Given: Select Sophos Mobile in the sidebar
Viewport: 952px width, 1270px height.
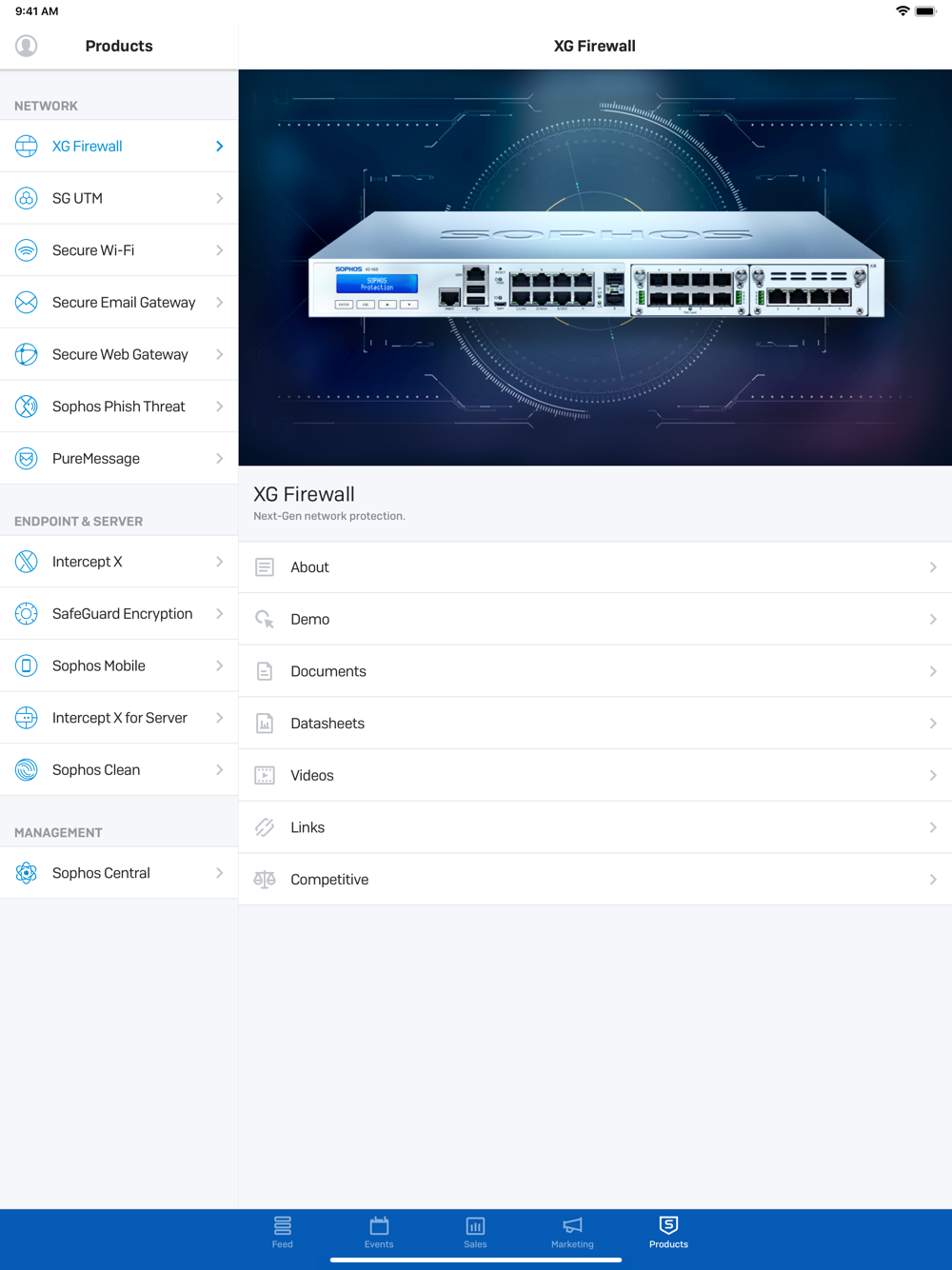Looking at the screenshot, I should 119,665.
